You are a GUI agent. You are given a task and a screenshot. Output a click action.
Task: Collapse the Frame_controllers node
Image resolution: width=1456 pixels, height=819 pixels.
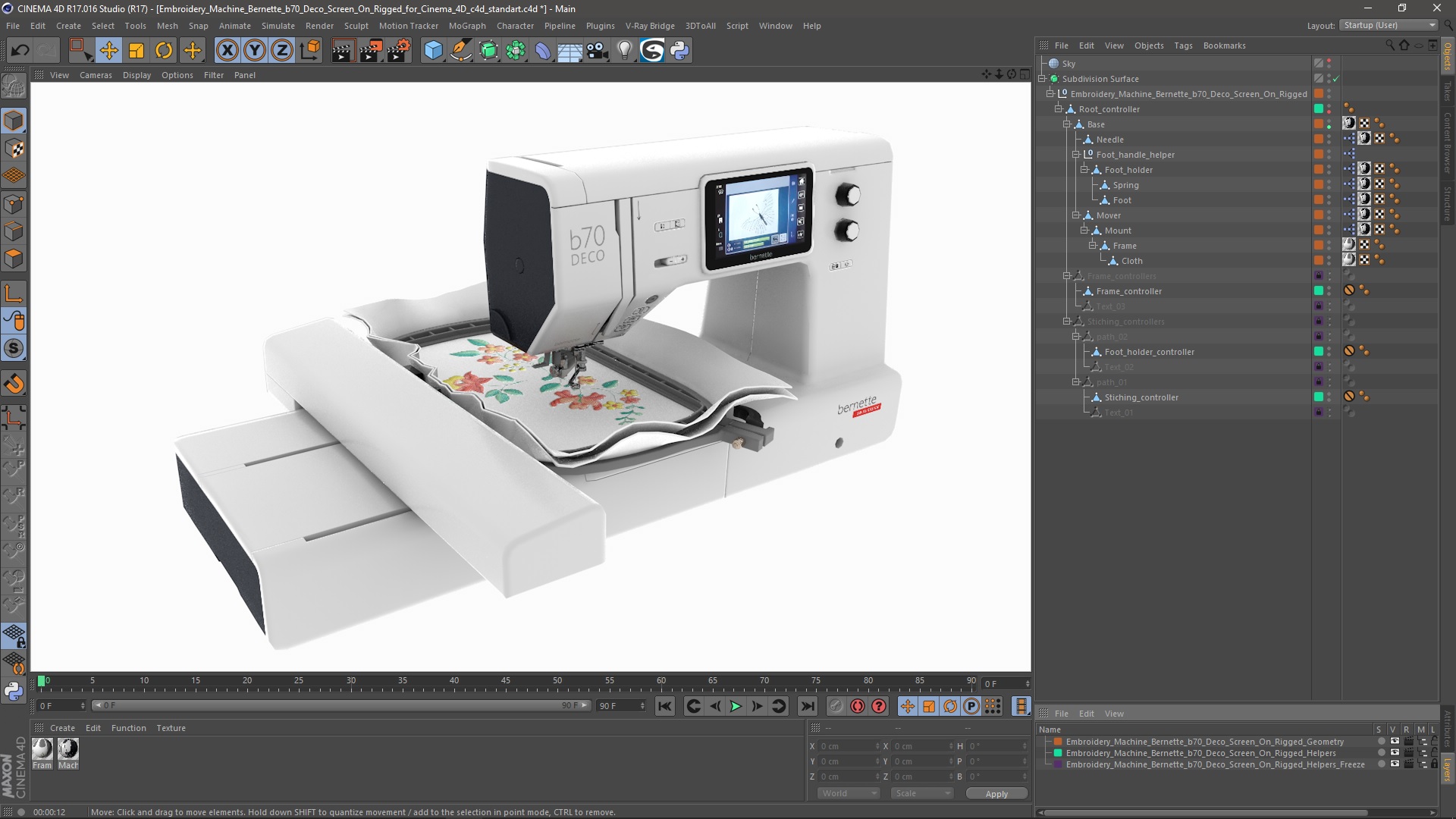coord(1067,276)
